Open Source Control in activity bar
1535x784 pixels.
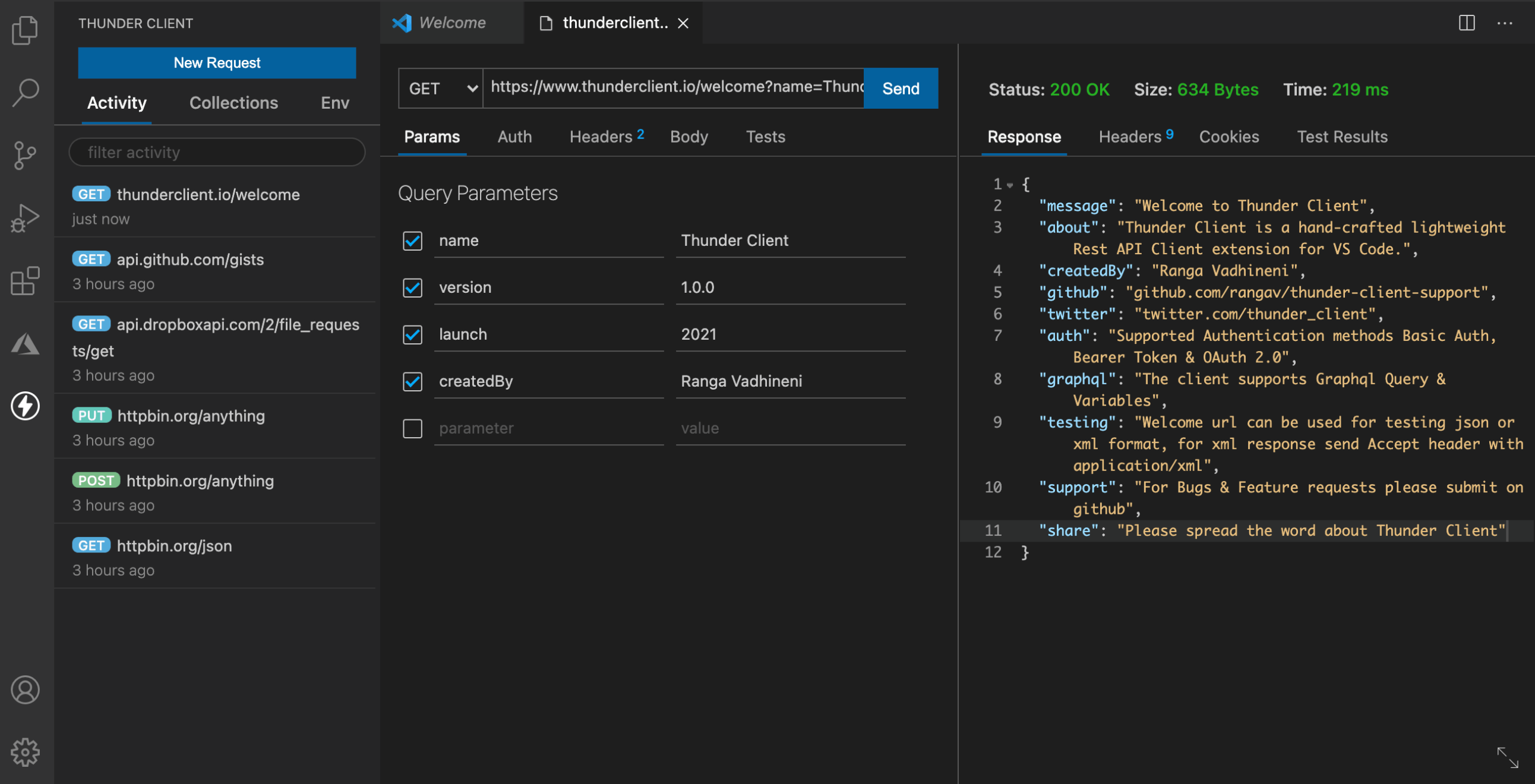click(25, 156)
